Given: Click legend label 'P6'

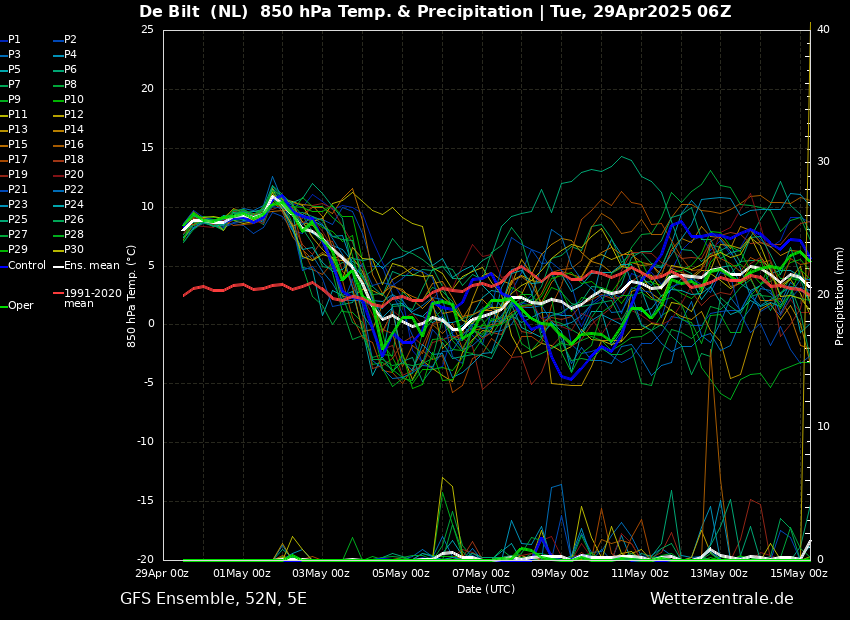Looking at the screenshot, I should pyautogui.click(x=70, y=69).
